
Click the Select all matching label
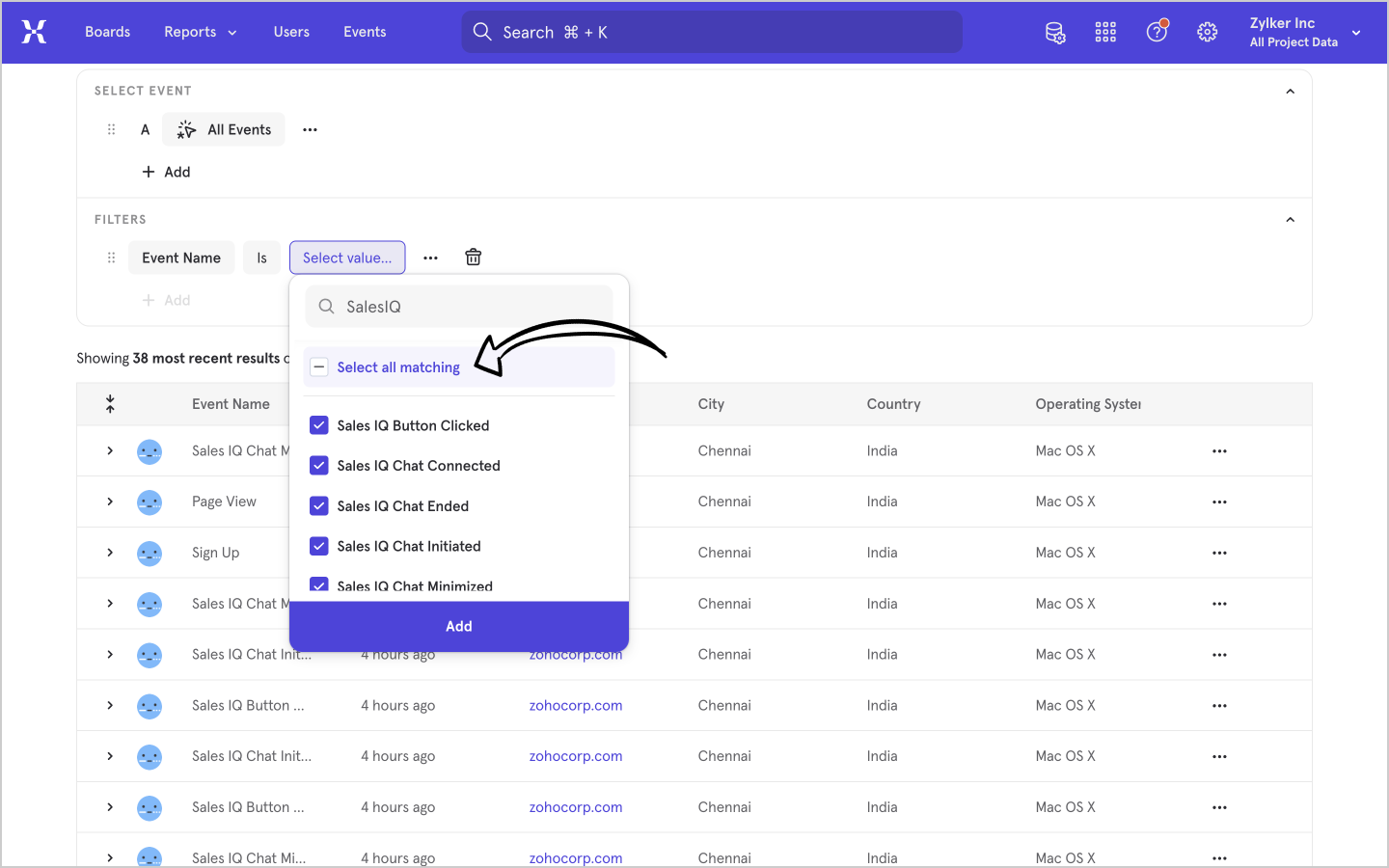click(x=398, y=367)
